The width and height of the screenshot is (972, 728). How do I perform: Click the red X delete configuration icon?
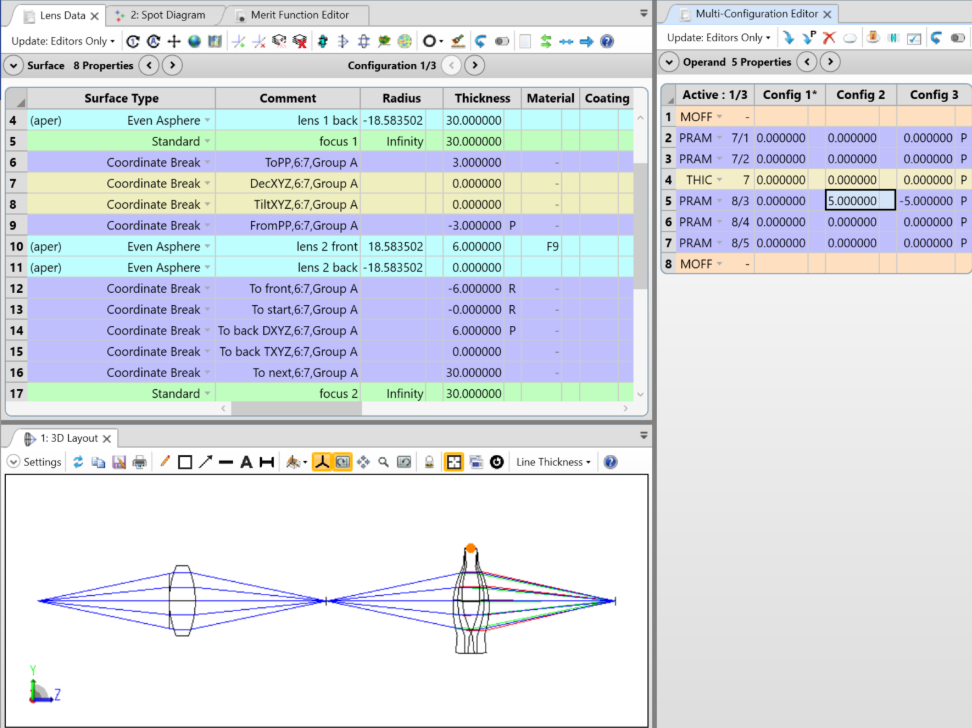(829, 38)
